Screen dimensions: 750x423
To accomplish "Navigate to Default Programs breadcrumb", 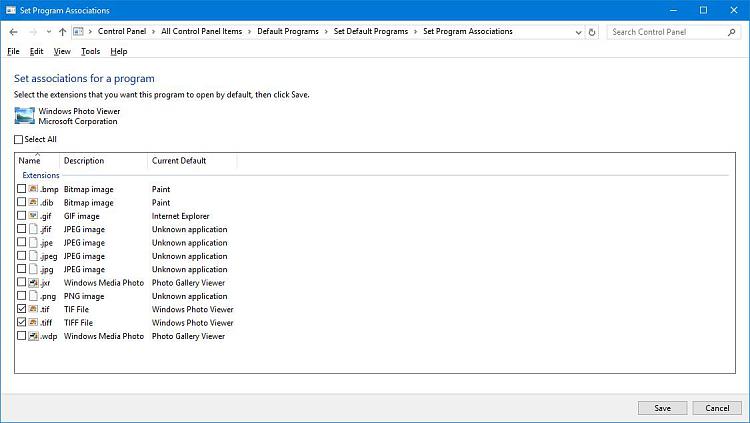I will click(x=287, y=31).
